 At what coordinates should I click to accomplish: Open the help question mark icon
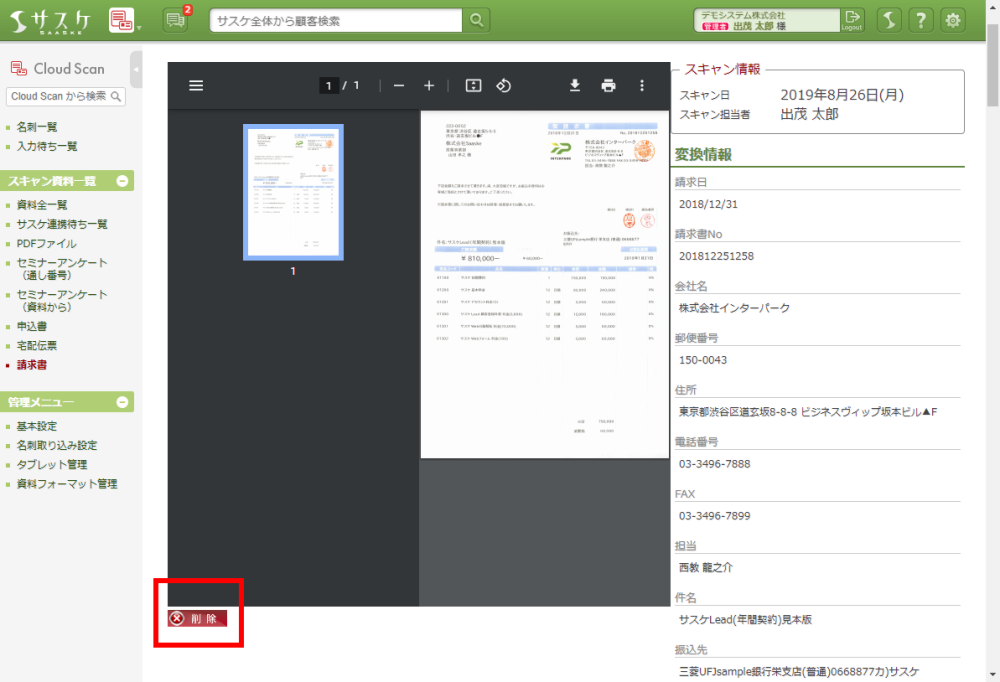920,20
